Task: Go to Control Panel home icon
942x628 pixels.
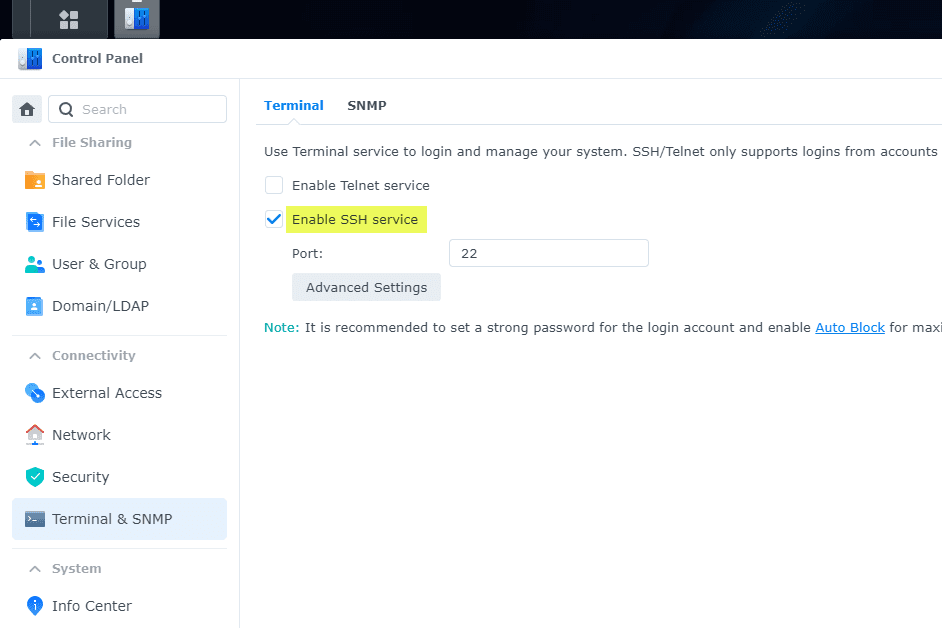Action: click(27, 109)
